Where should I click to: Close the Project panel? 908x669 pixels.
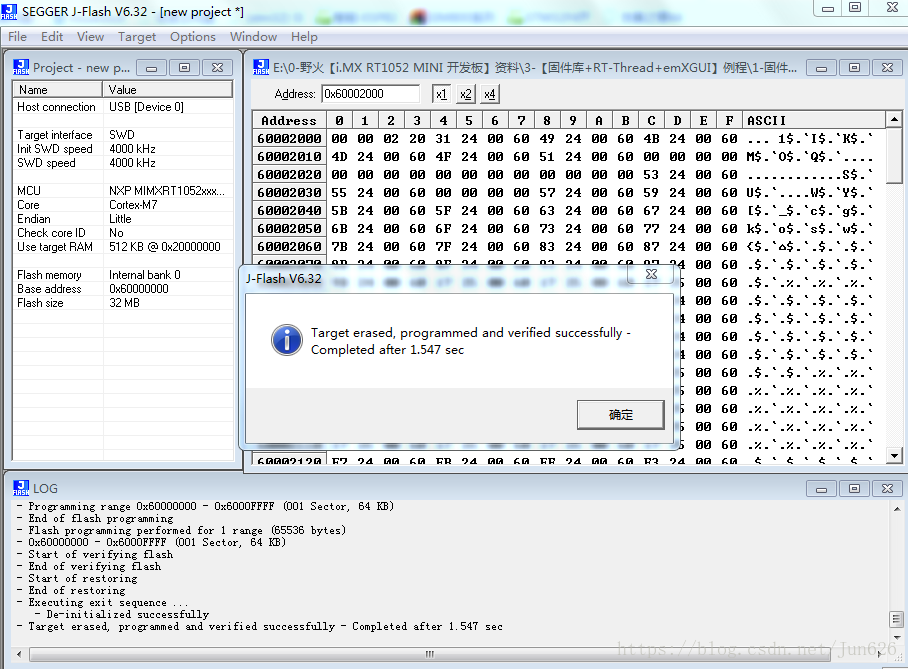click(217, 68)
